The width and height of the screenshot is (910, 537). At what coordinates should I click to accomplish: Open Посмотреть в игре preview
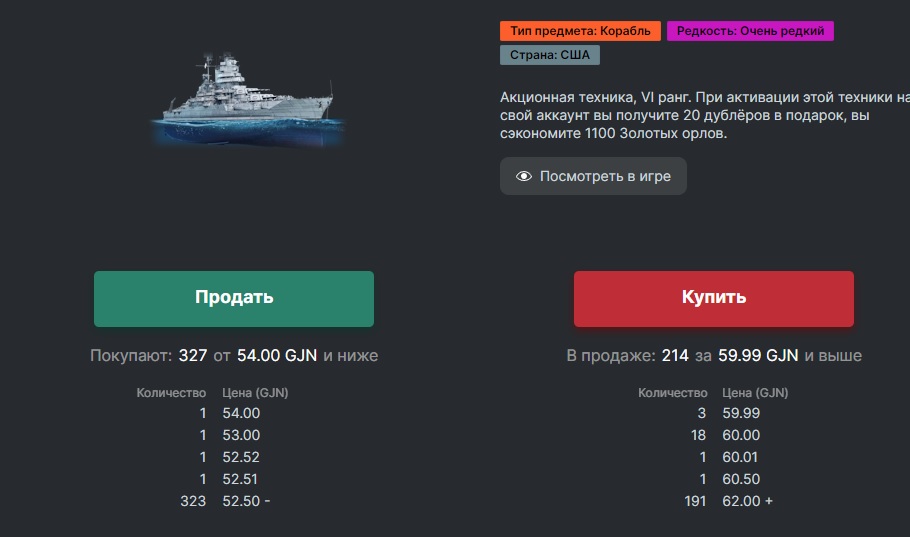[x=593, y=176]
